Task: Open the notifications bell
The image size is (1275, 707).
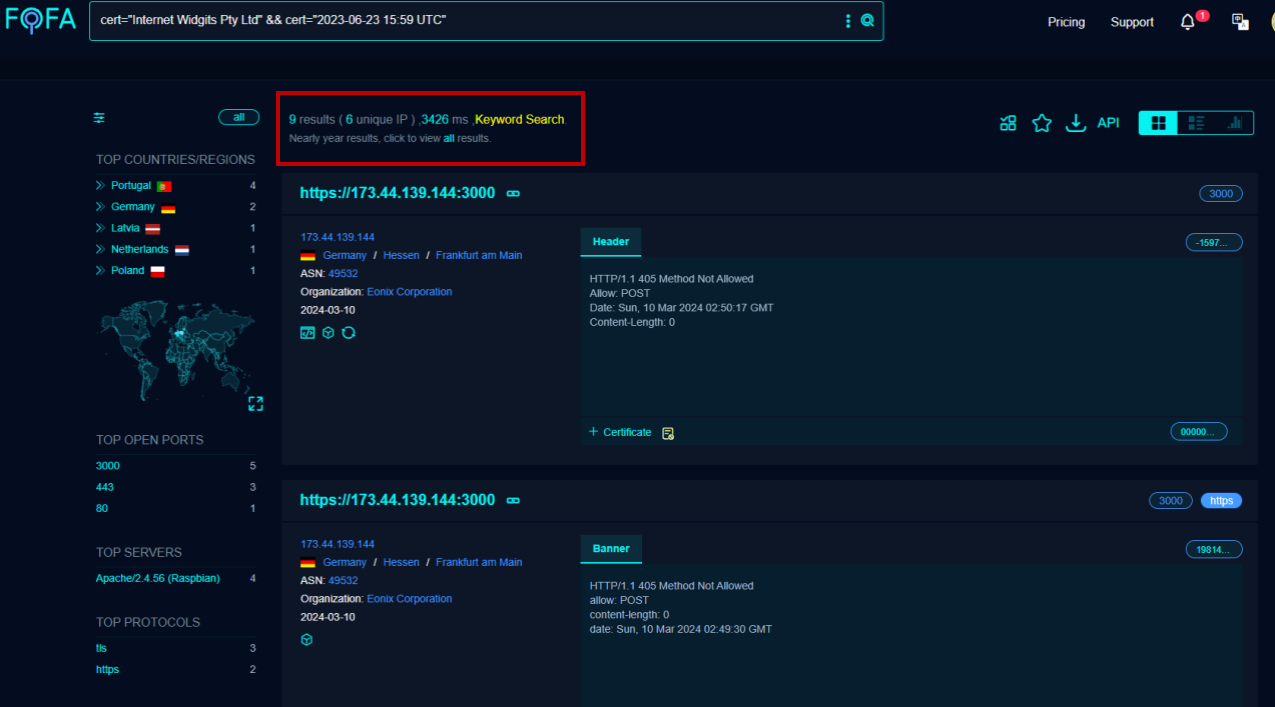Action: pos(1188,22)
